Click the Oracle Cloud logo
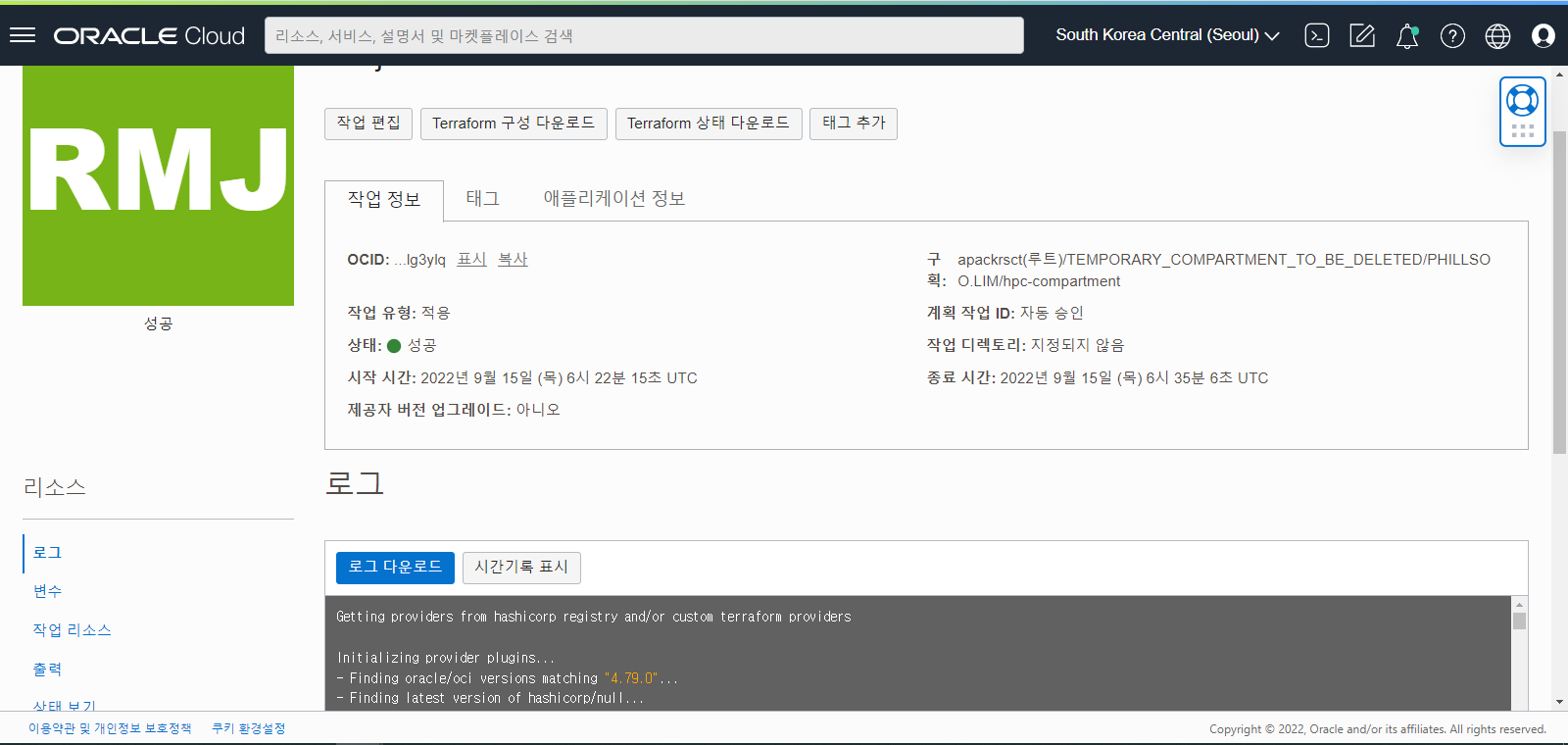Image resolution: width=1568 pixels, height=745 pixels. [149, 36]
